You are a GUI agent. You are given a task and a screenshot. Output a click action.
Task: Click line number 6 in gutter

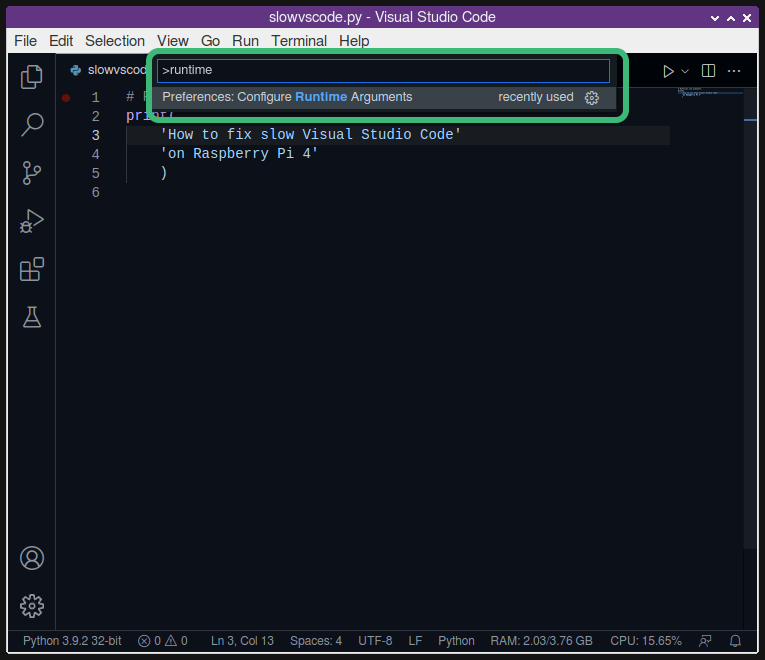(96, 192)
